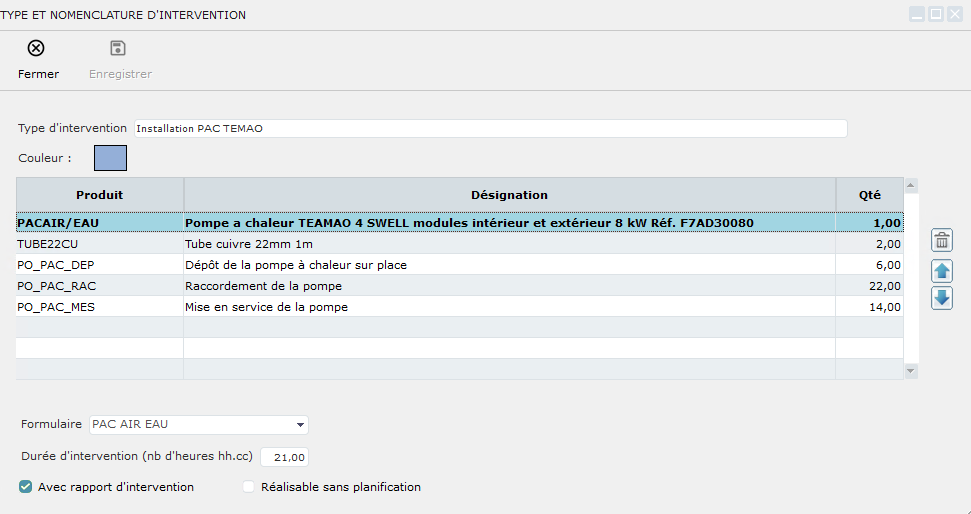Close window with title bar X
The width and height of the screenshot is (971, 514).
pyautogui.click(x=954, y=14)
